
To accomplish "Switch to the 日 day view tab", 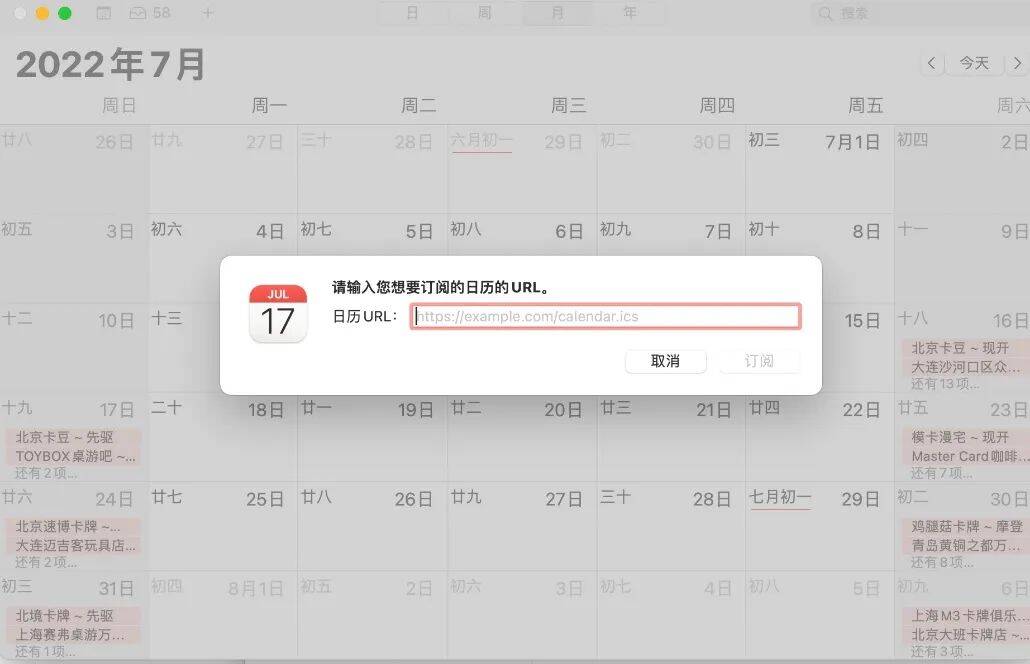I will (x=413, y=13).
